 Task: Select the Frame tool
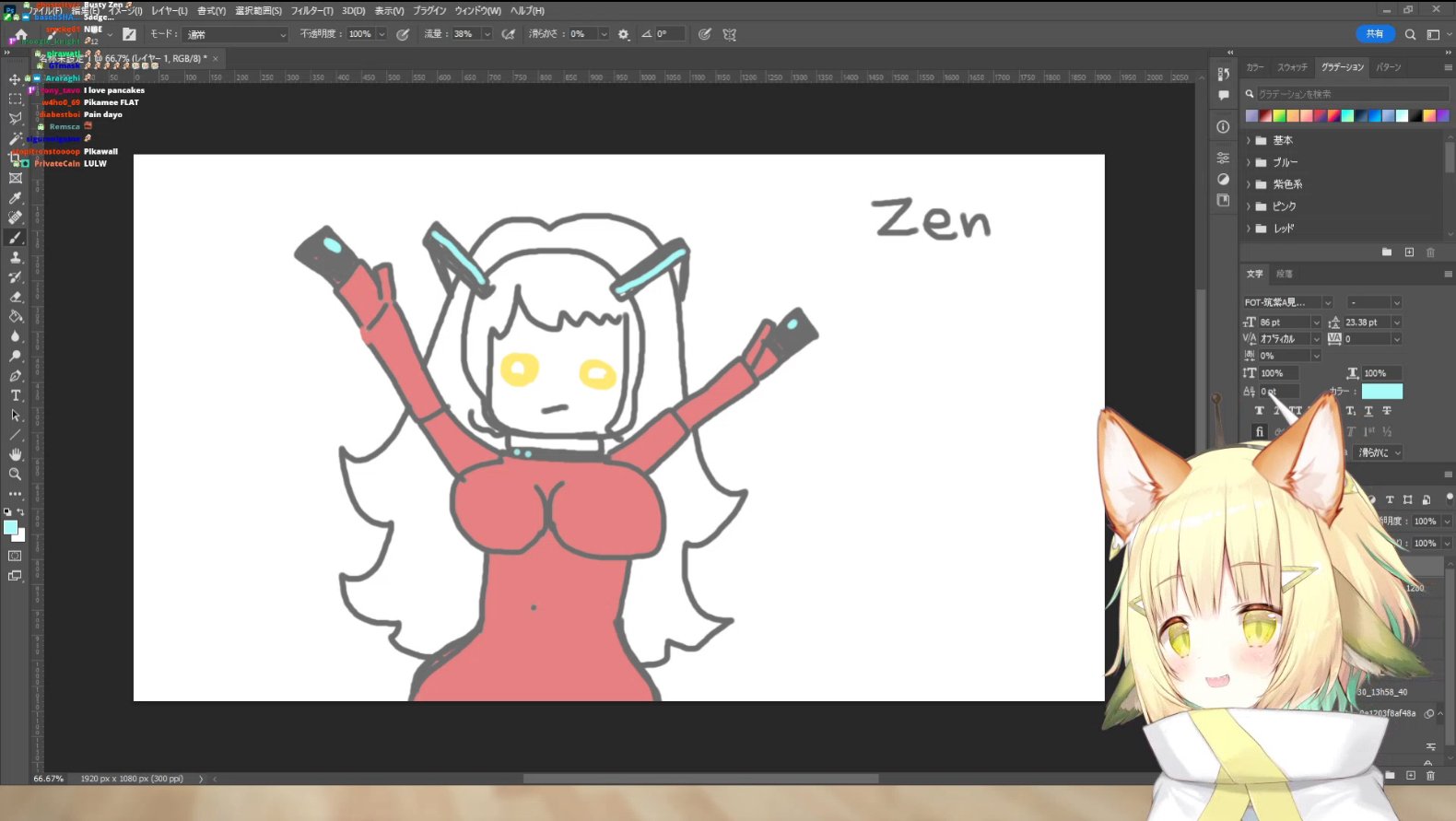[16, 179]
